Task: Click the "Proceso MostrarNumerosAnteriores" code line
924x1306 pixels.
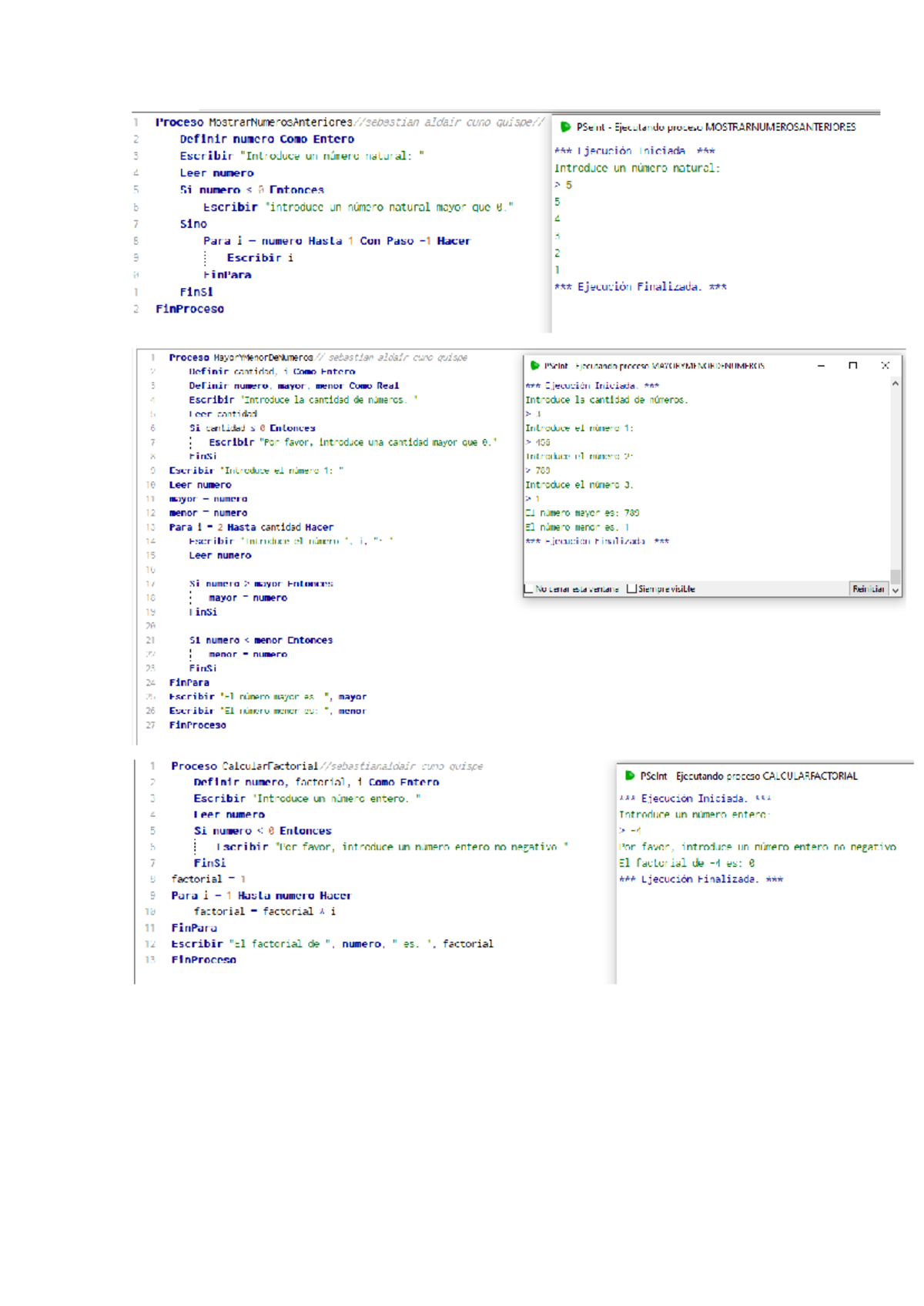Action: pyautogui.click(x=350, y=122)
